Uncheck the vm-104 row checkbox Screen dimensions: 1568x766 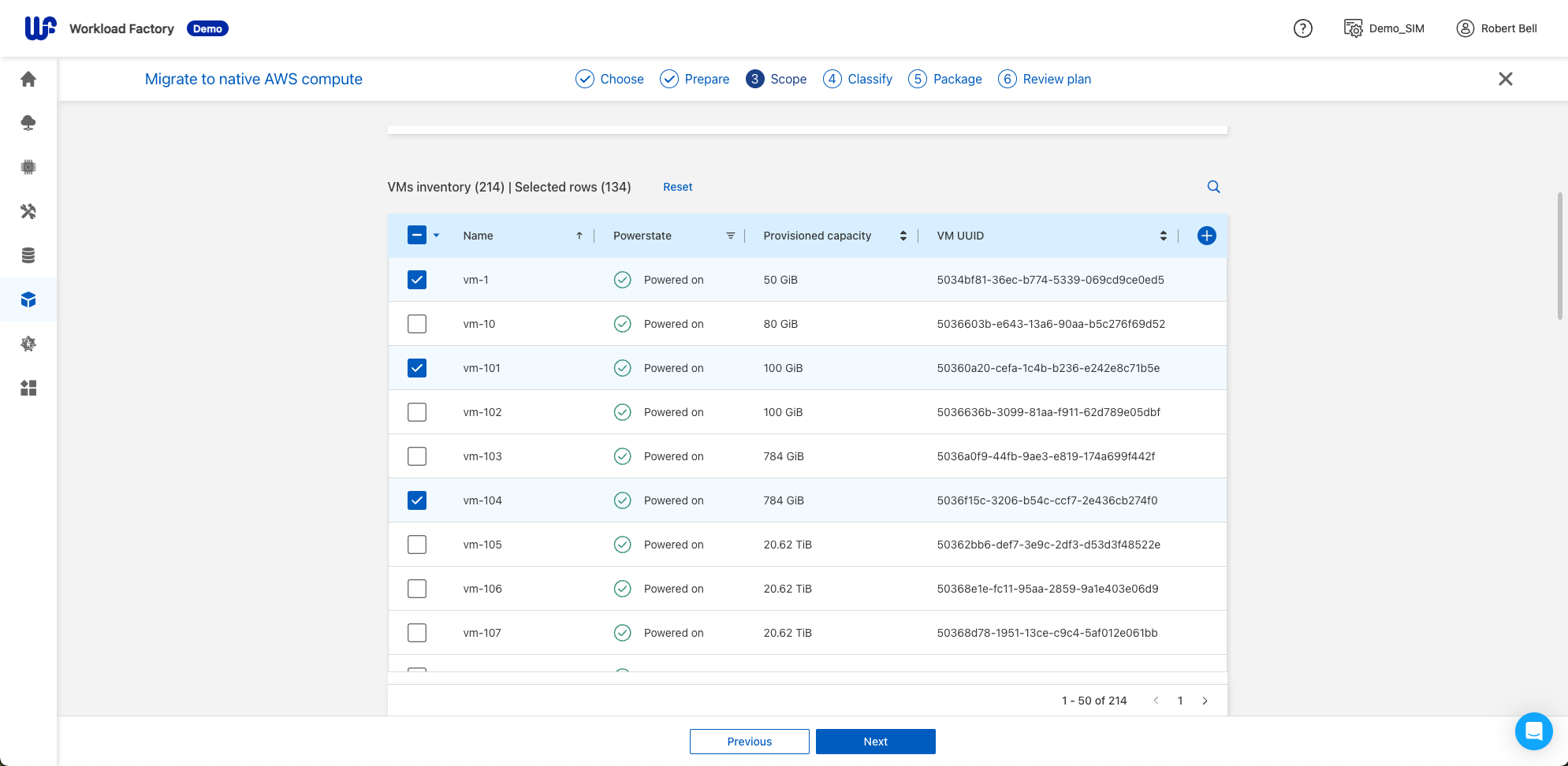(417, 500)
